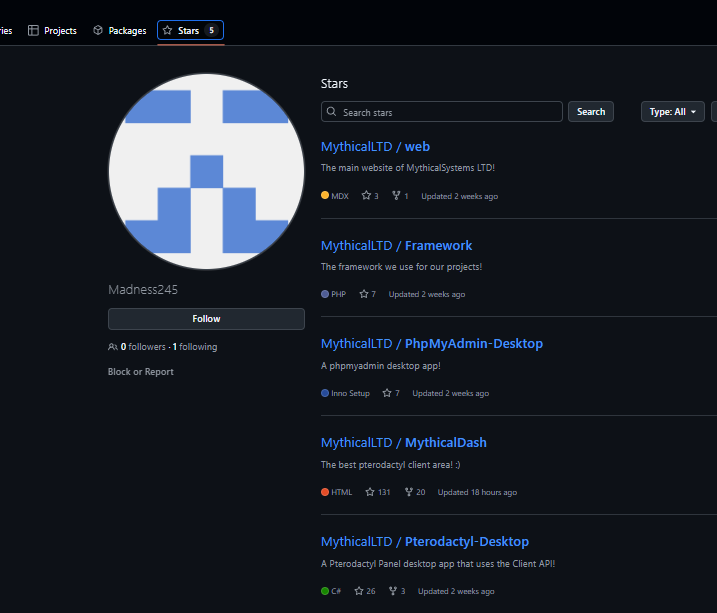Click "The main website of MythicalSystems LTD!"
The width and height of the screenshot is (717, 613).
pyautogui.click(x=408, y=168)
